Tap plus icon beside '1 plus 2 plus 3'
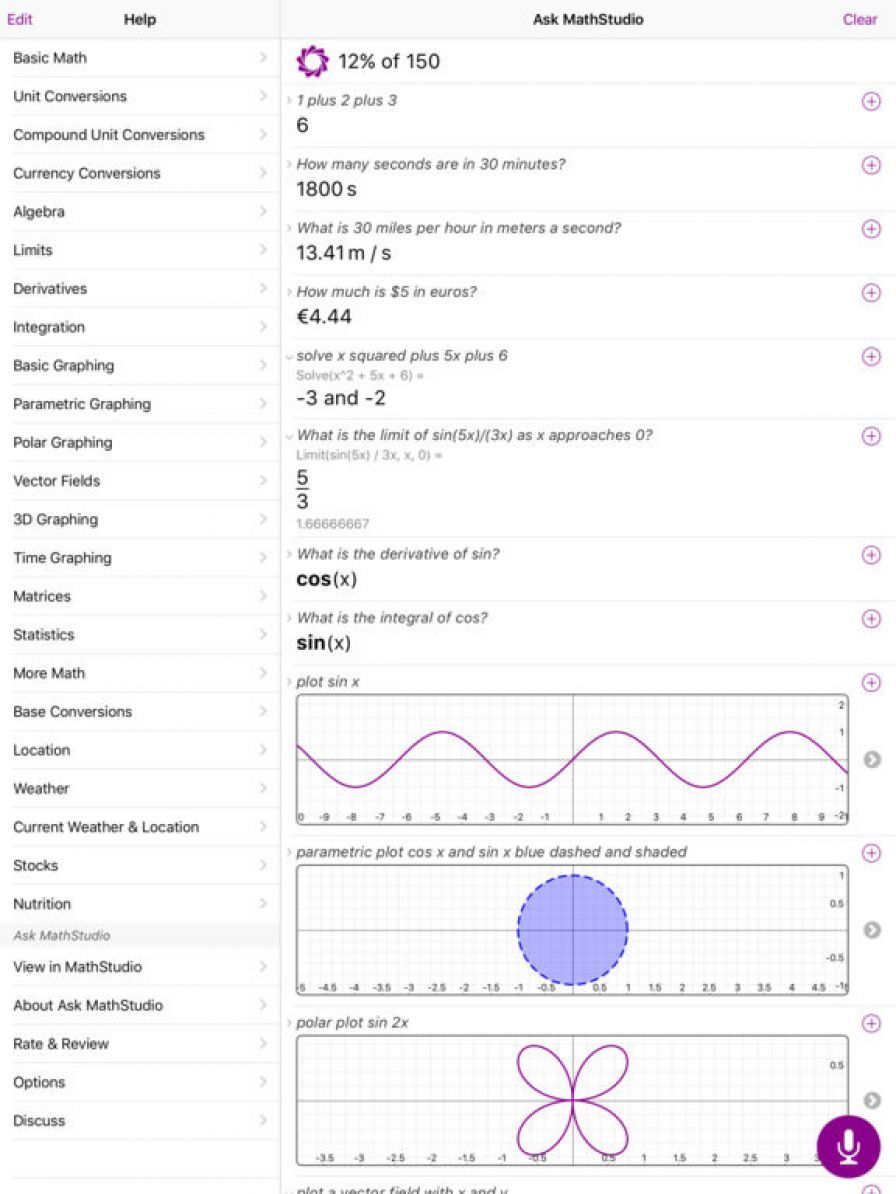Image resolution: width=896 pixels, height=1194 pixels. click(870, 101)
